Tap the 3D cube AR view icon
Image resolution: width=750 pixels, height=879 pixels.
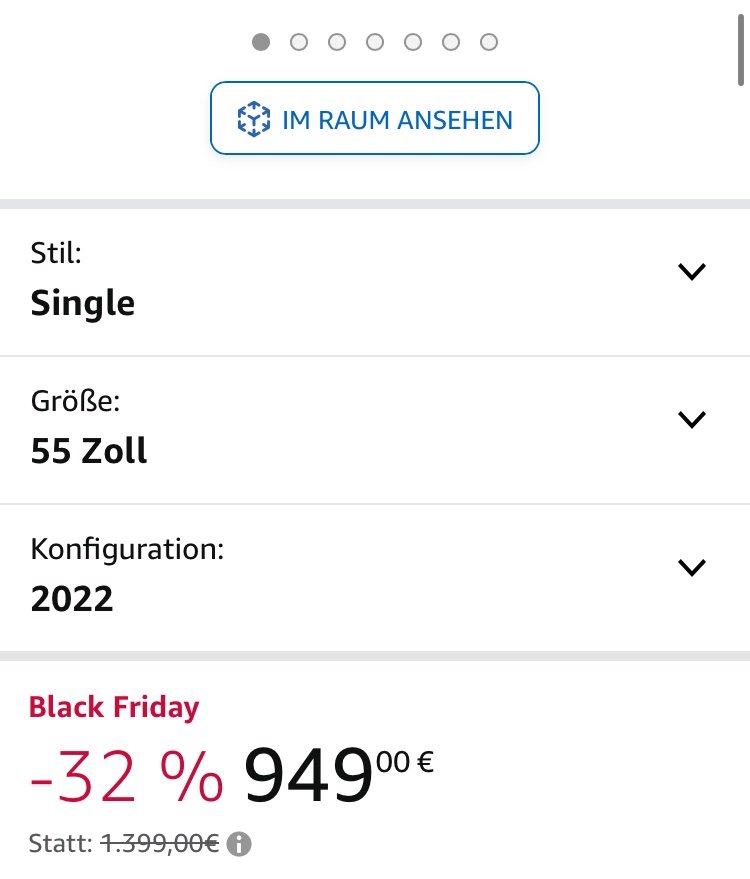point(253,119)
